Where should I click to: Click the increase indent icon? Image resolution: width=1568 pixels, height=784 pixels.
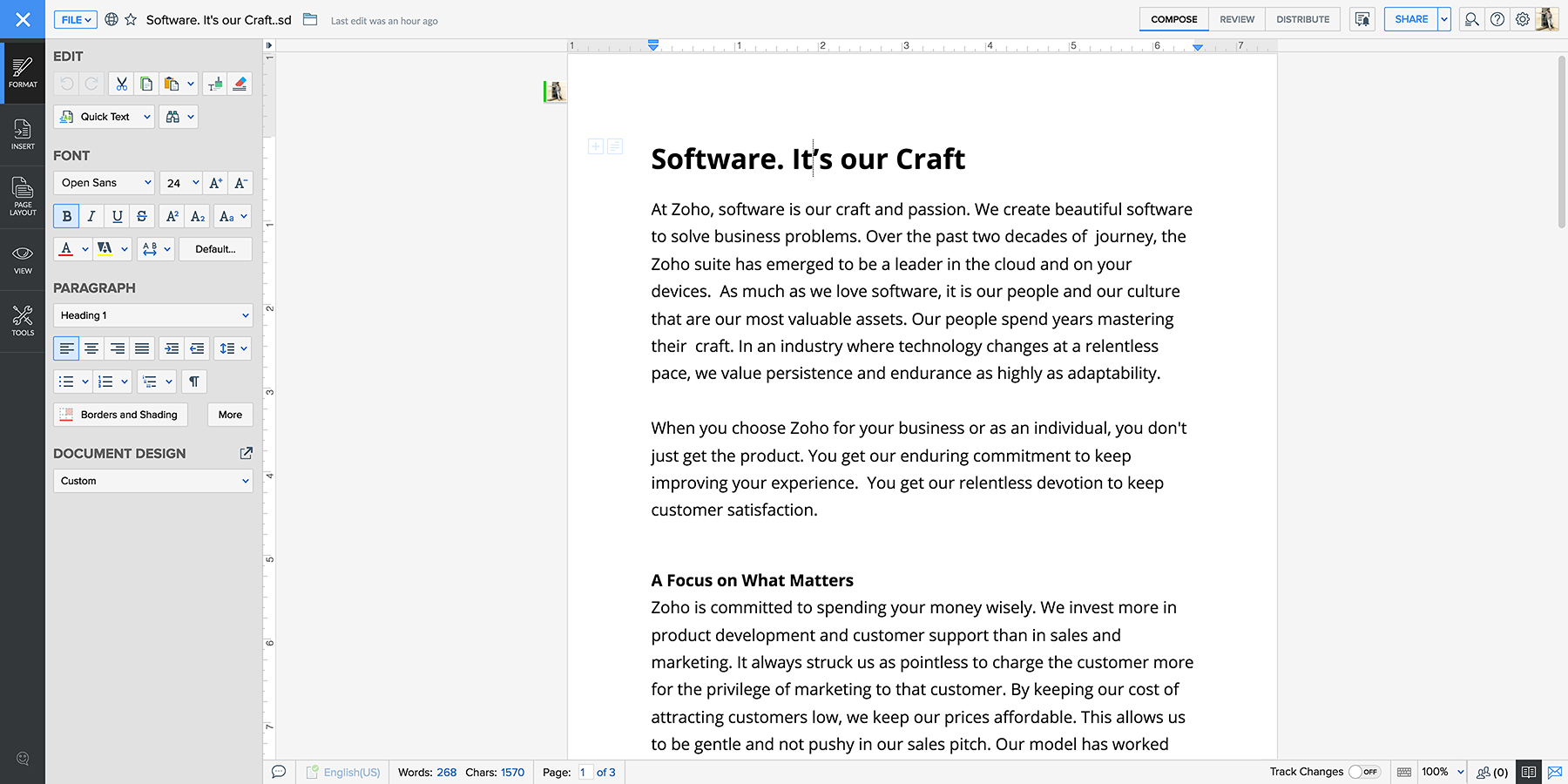172,348
